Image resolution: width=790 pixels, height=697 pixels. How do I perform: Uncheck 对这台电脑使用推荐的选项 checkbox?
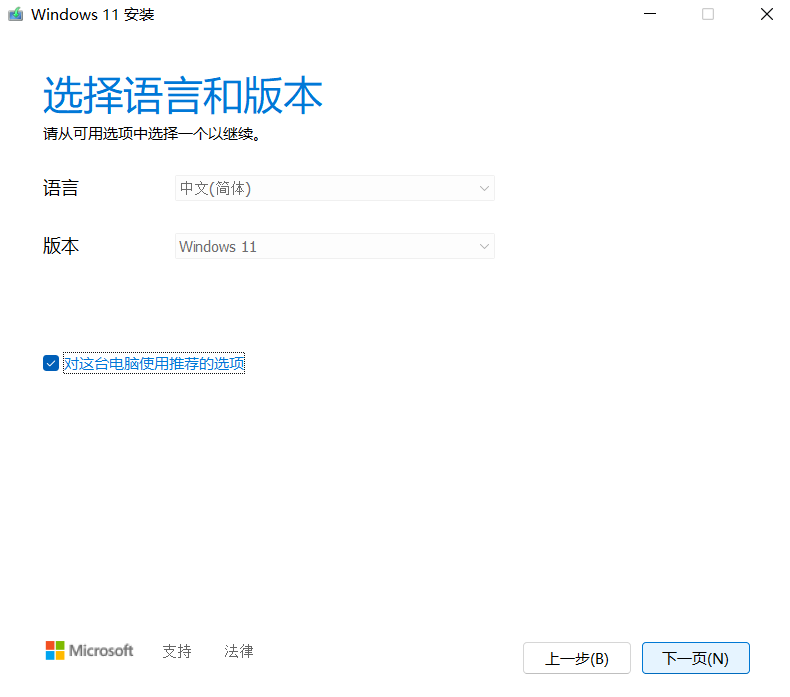pyautogui.click(x=51, y=363)
